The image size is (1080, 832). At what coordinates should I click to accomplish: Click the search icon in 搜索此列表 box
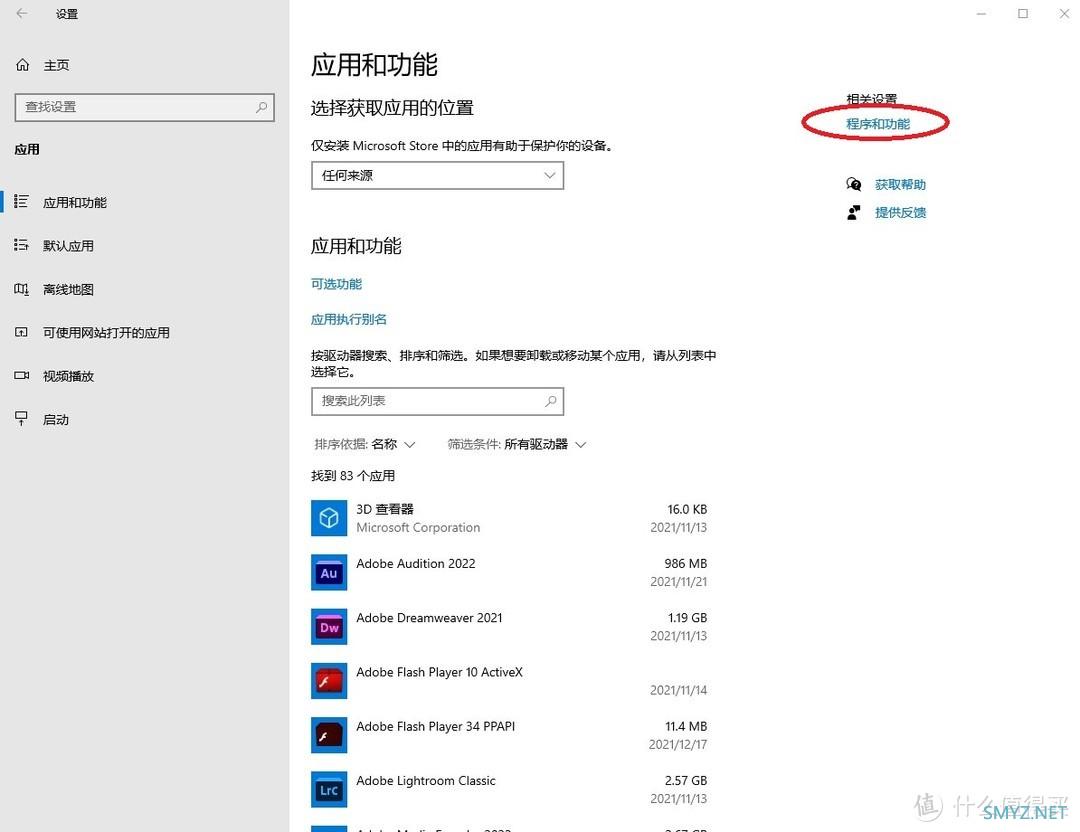pos(551,401)
